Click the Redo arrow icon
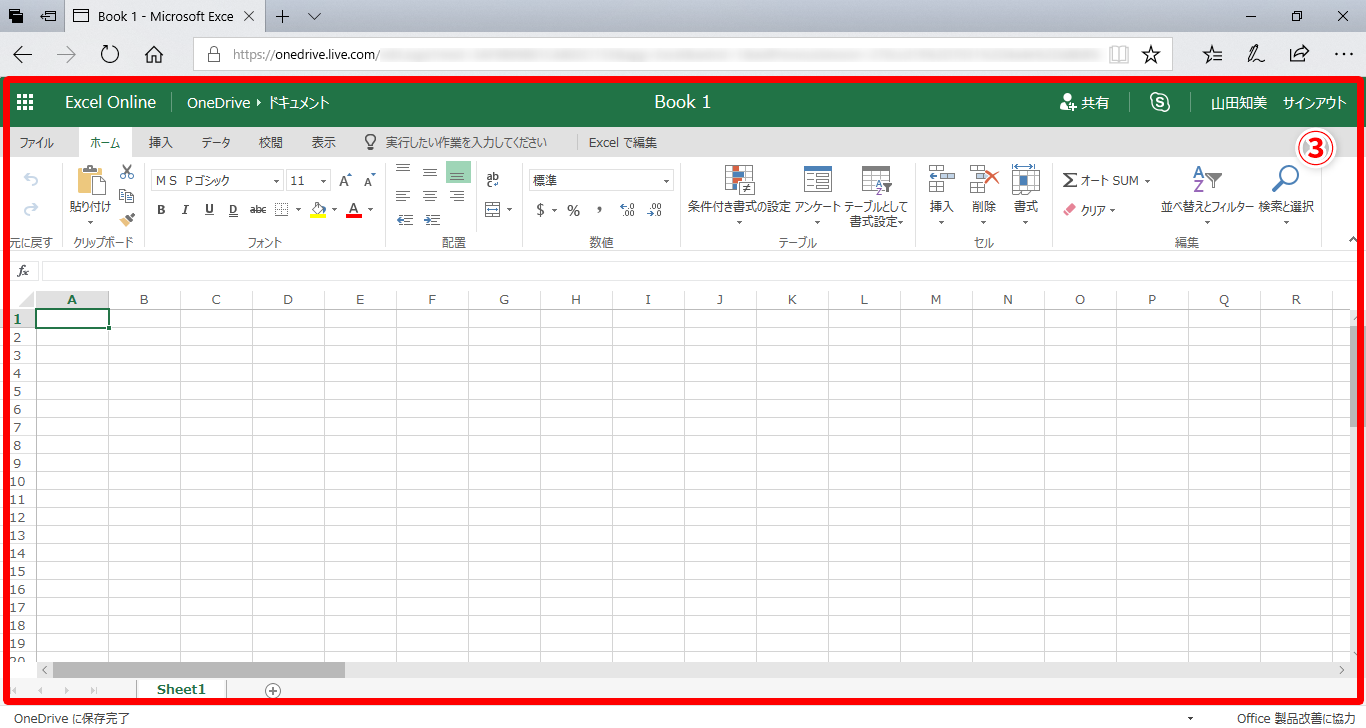Image resolution: width=1366 pixels, height=728 pixels. pyautogui.click(x=31, y=209)
